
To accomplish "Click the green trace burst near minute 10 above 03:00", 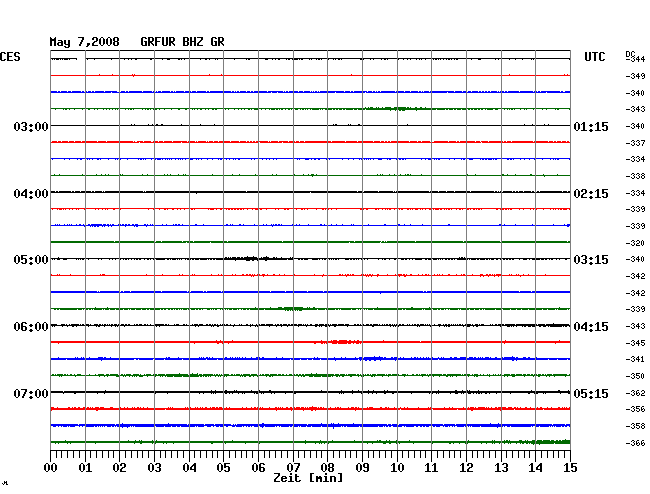I will click(396, 109).
